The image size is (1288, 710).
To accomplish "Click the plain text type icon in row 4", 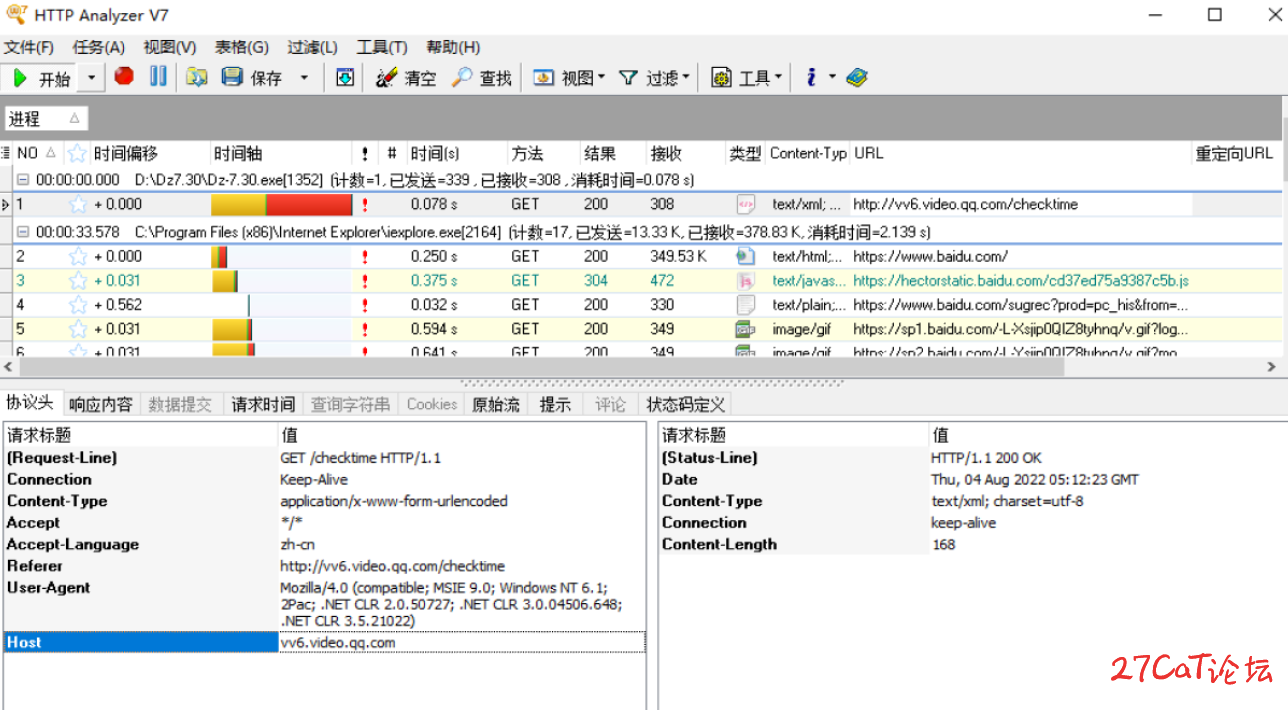I will (x=746, y=305).
